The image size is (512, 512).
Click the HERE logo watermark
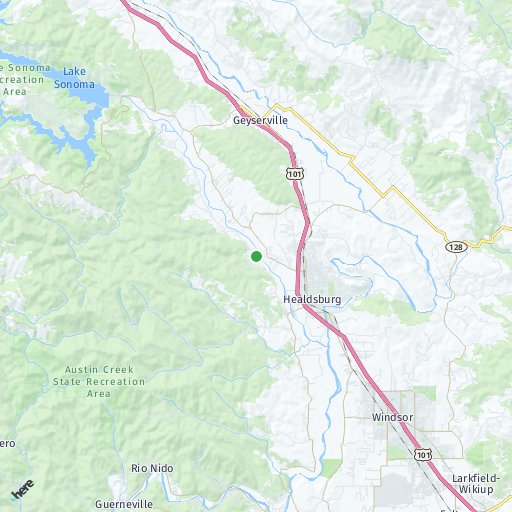tap(22, 490)
